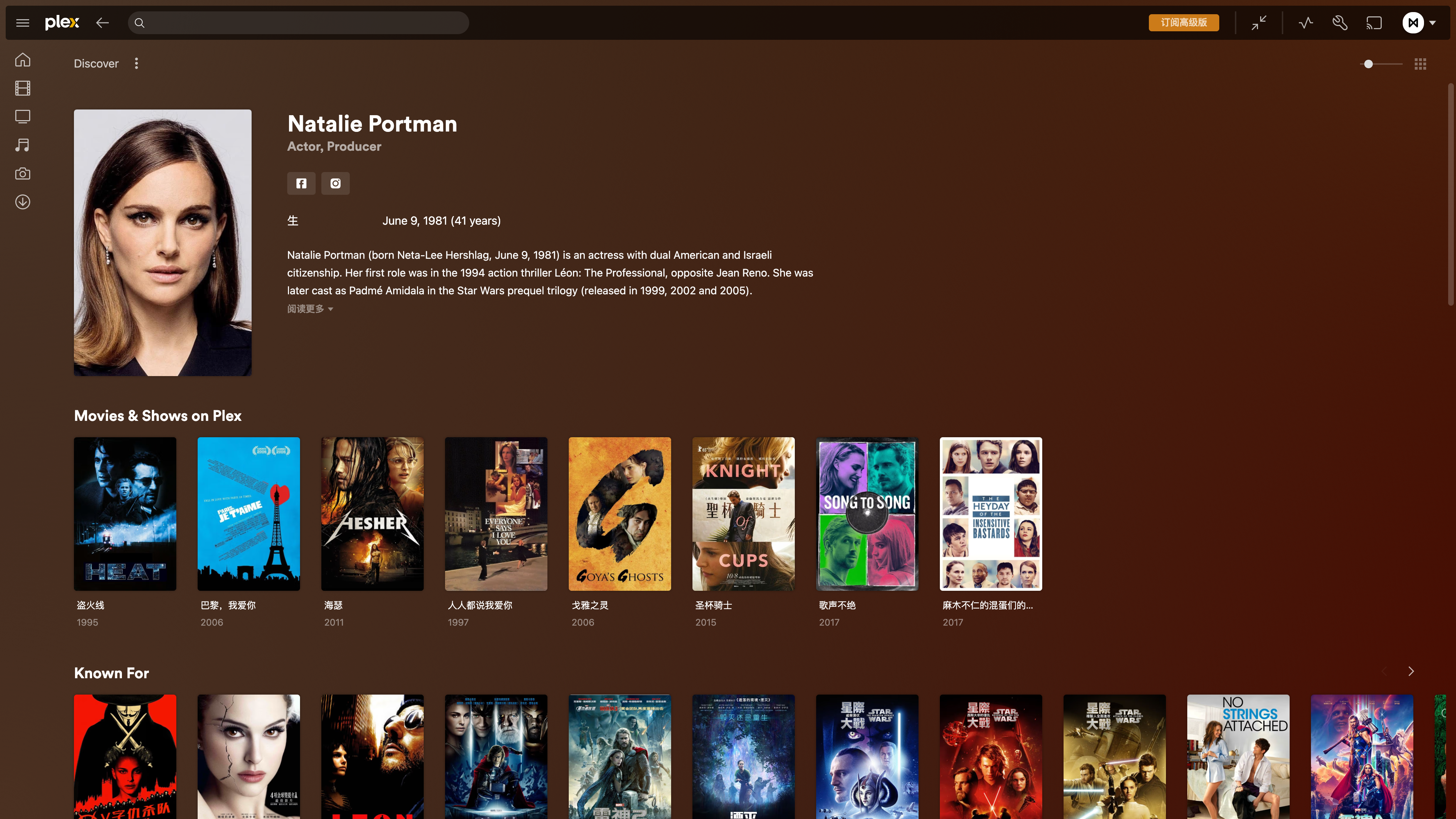
Task: Open the Downloads sidebar icon
Action: [x=23, y=202]
